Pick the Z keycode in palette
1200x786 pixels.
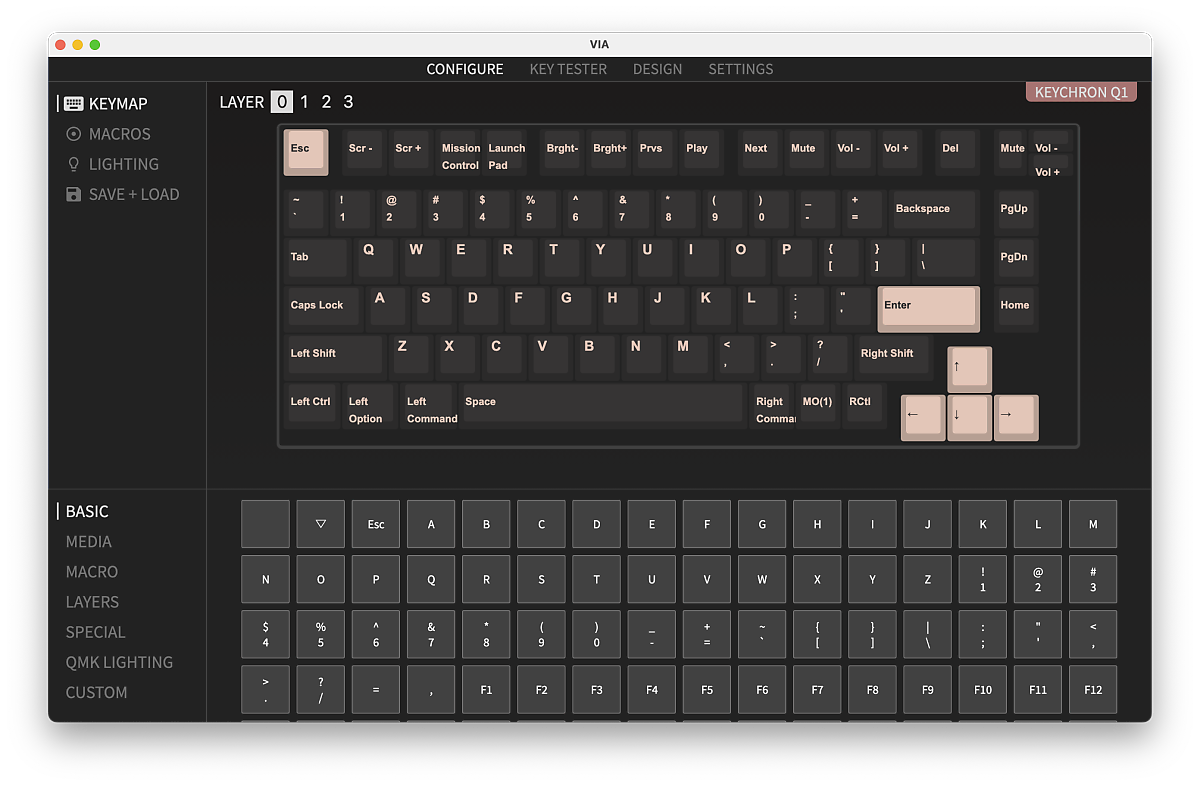coord(927,579)
